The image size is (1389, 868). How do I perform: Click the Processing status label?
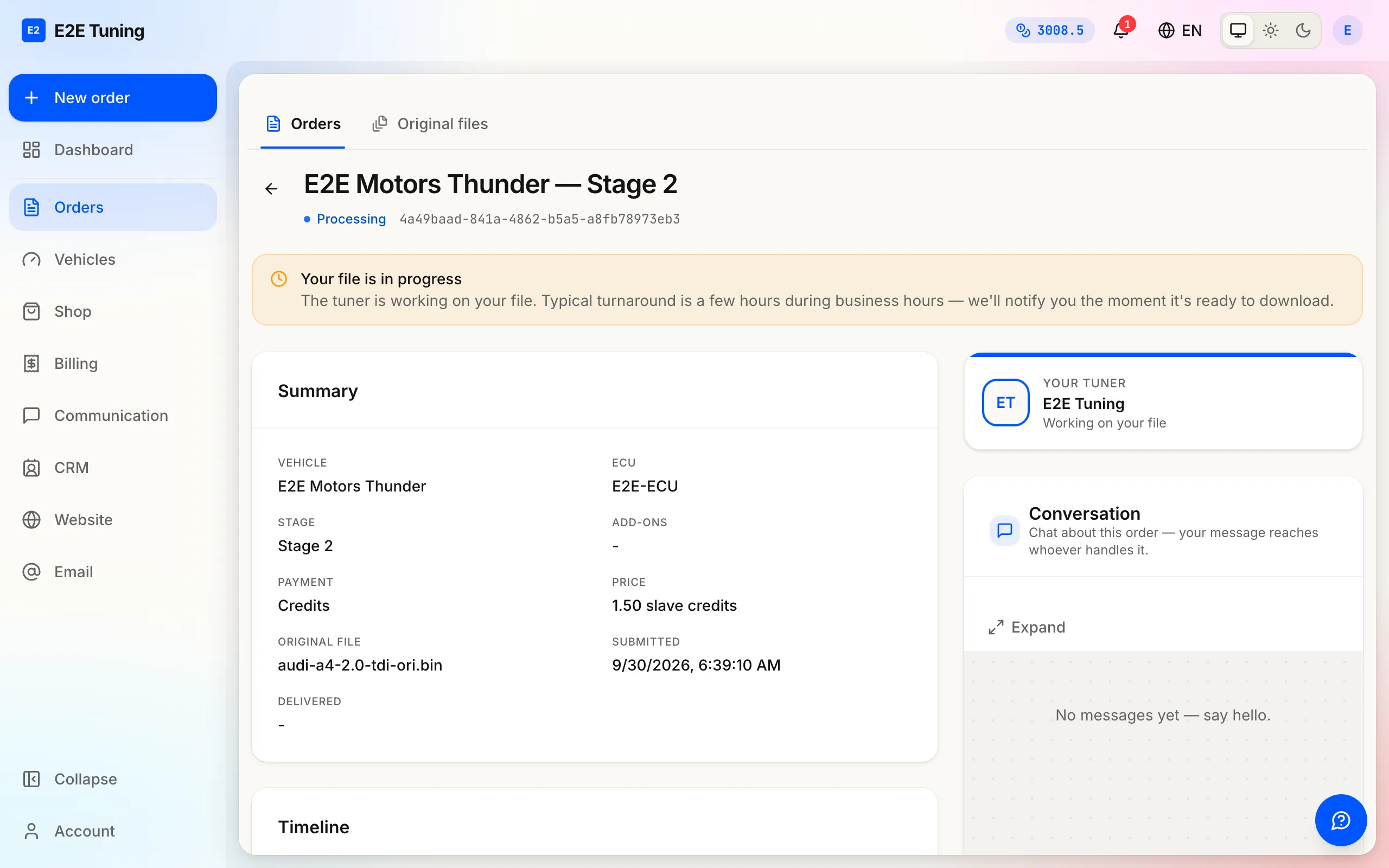coord(351,219)
